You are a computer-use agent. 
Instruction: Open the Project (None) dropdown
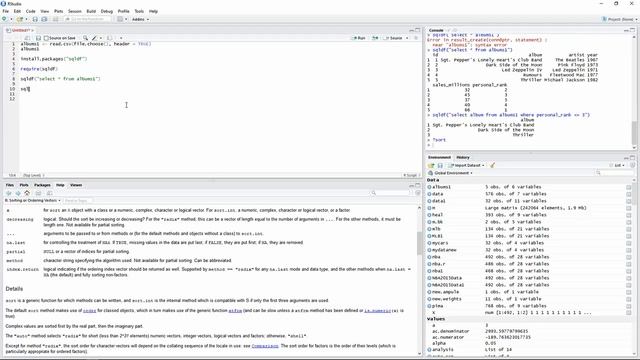[619, 19]
